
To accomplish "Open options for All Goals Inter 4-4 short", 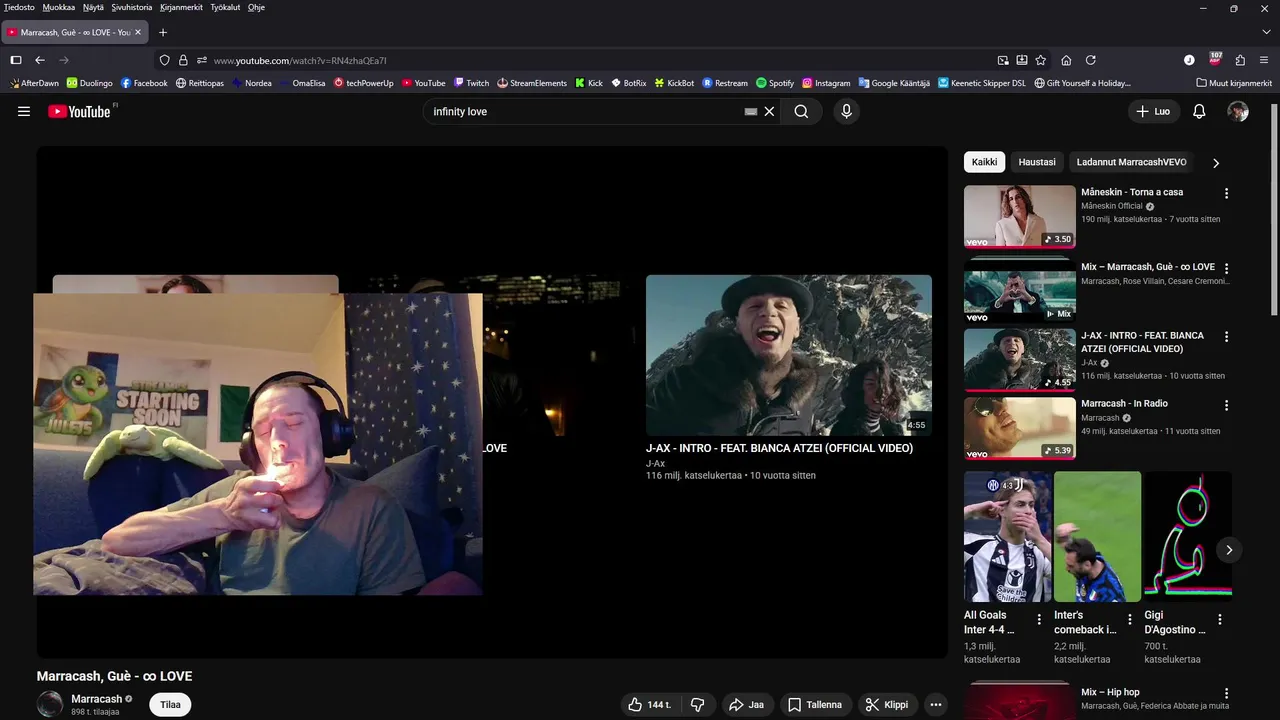I will [1039, 620].
